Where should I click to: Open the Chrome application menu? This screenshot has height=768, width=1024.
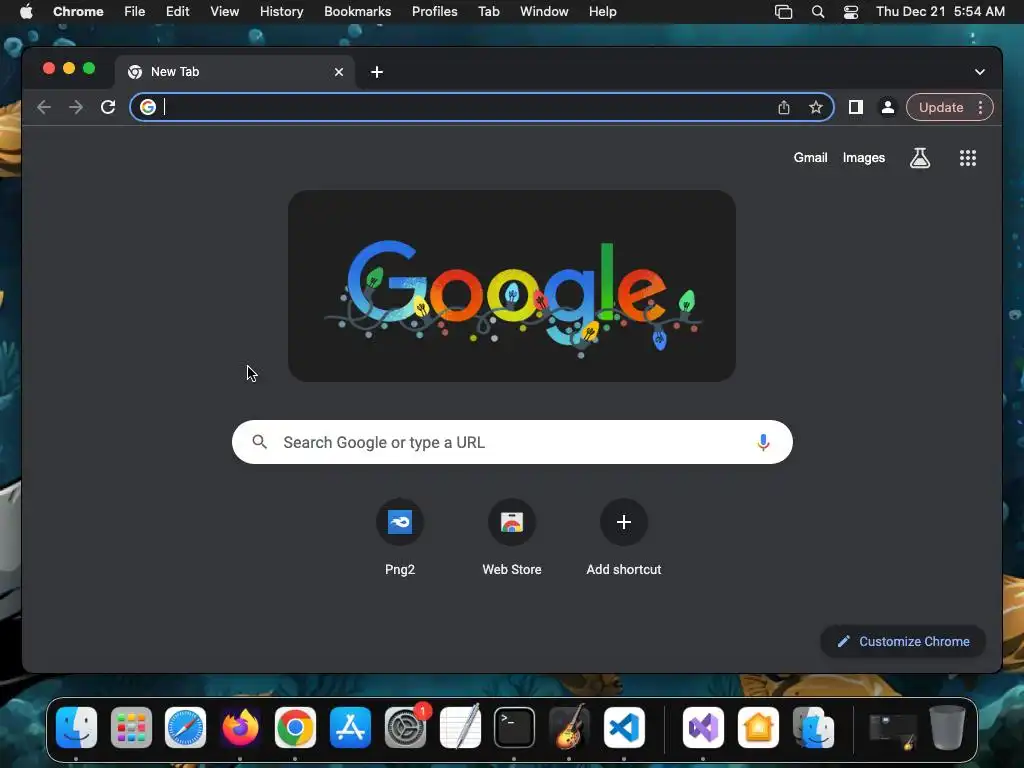(x=78, y=12)
